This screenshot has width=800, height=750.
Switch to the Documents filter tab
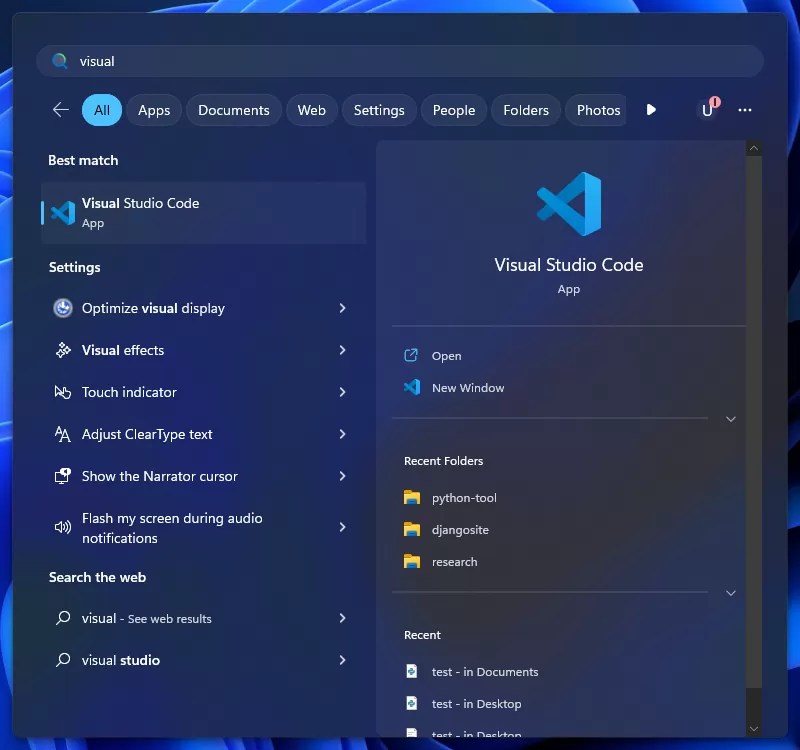233,110
